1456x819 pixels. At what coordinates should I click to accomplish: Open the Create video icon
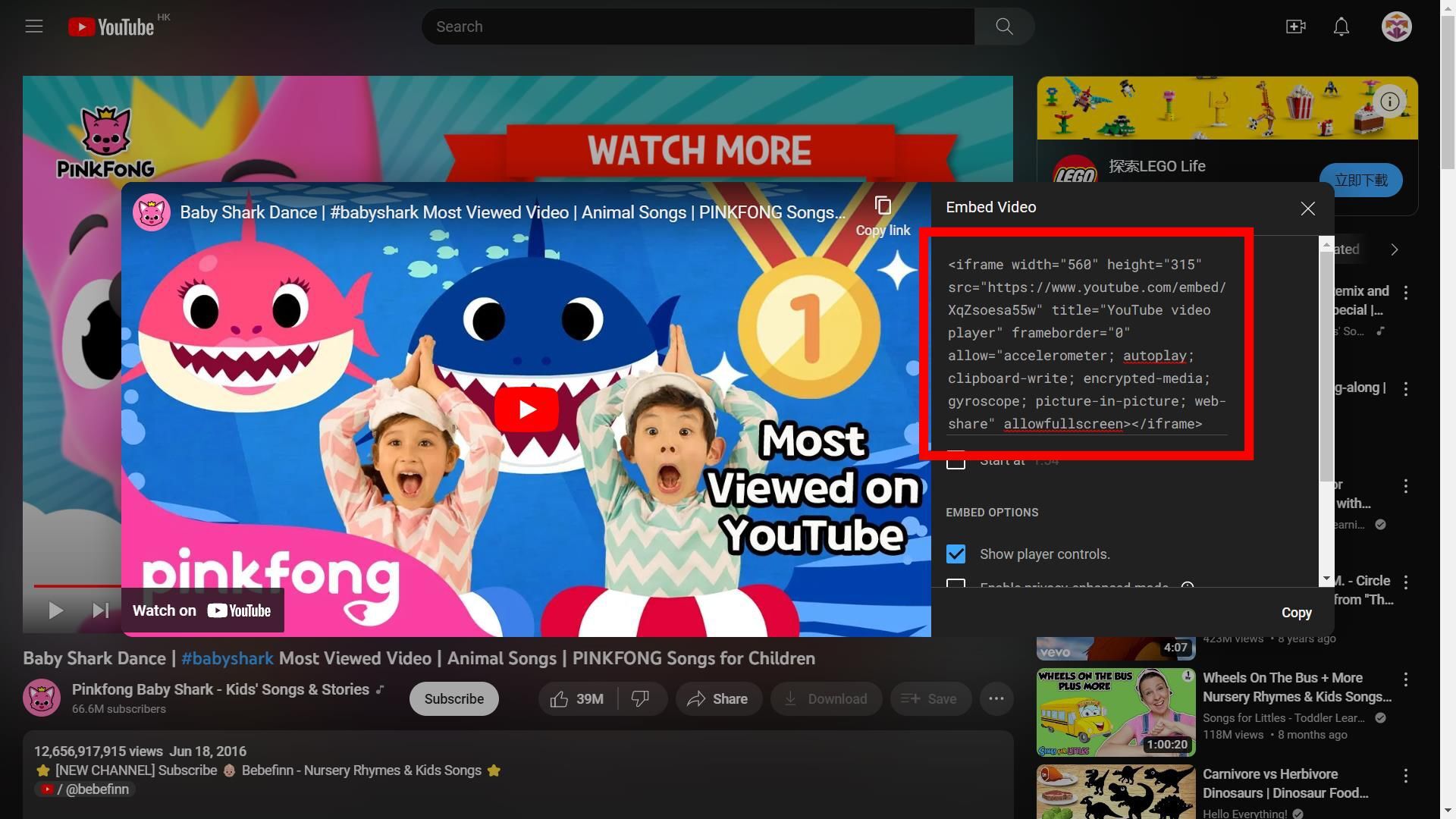(x=1295, y=27)
